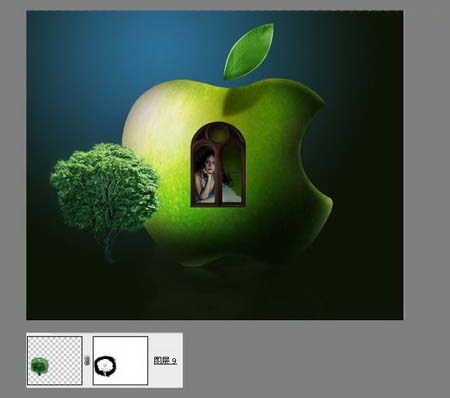Click the layer name "图层 9"
The image size is (450, 398).
[x=165, y=360]
